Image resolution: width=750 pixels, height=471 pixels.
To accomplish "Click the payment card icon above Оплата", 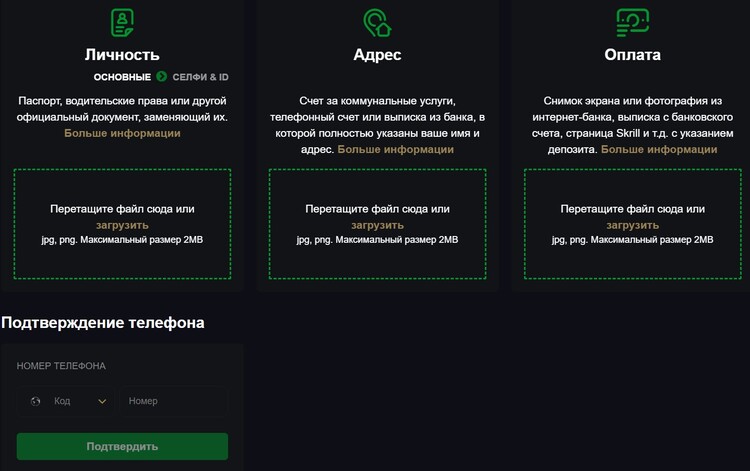I will coord(632,20).
